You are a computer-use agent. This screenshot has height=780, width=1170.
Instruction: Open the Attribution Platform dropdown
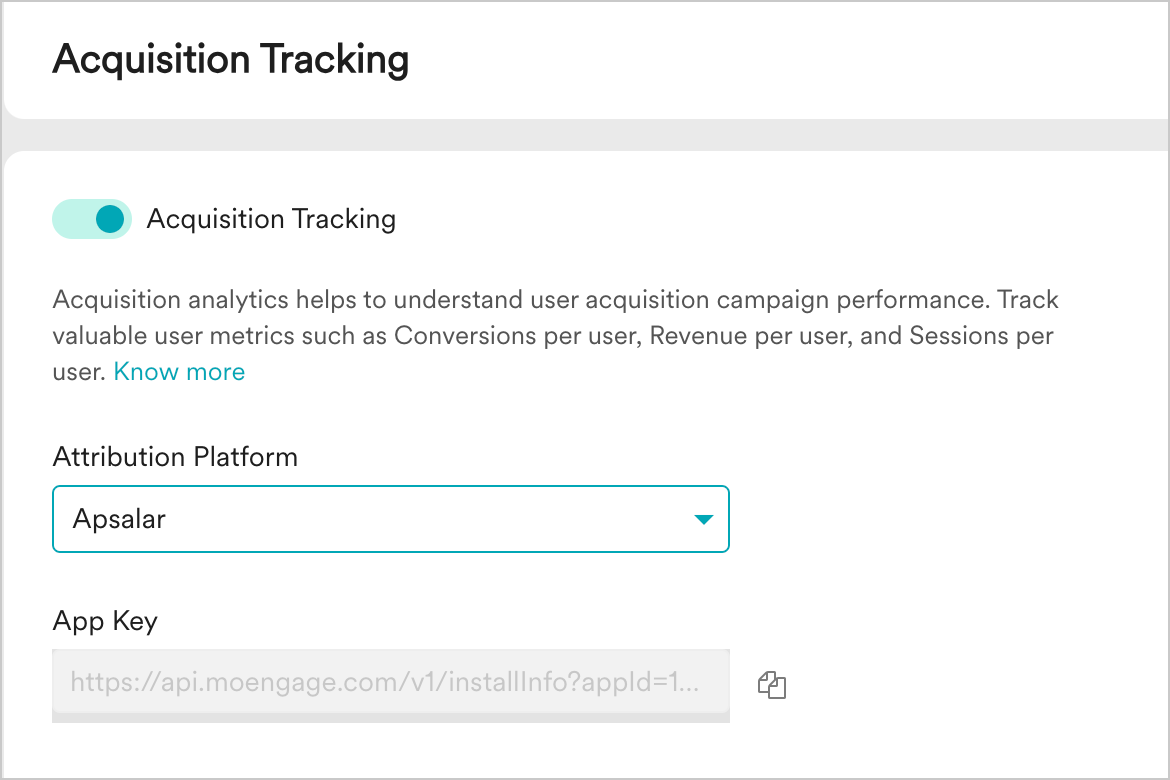[x=390, y=520]
